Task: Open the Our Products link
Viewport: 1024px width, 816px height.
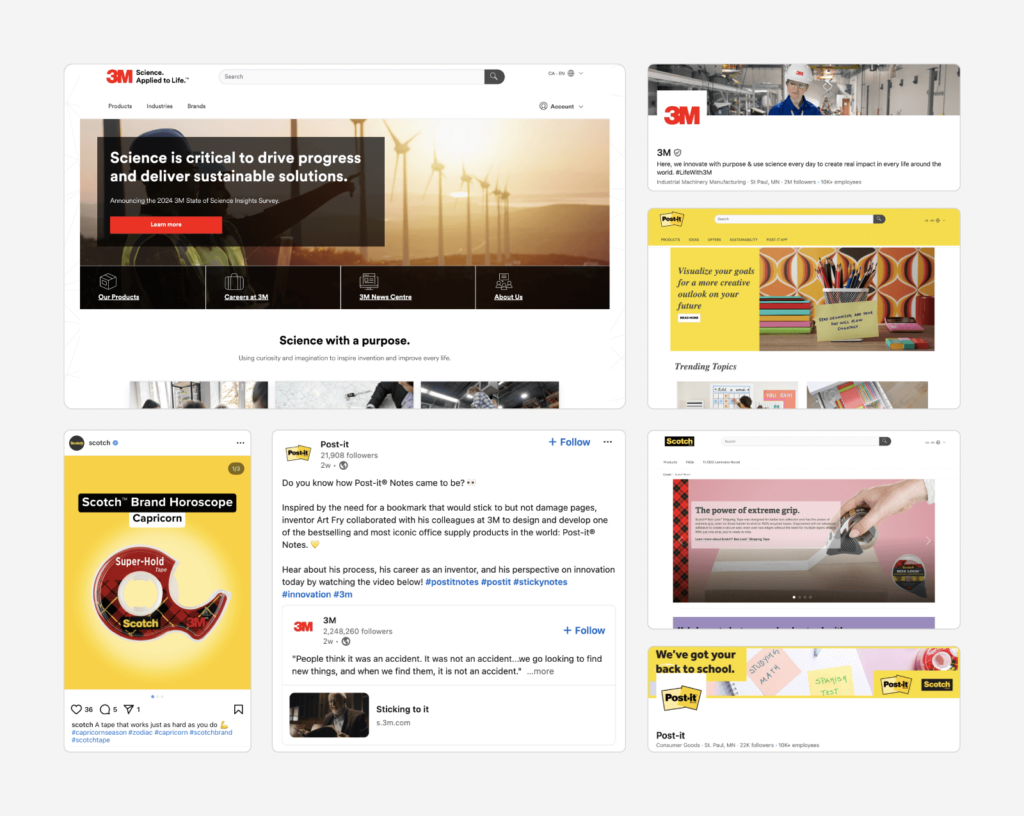Action: click(x=118, y=297)
